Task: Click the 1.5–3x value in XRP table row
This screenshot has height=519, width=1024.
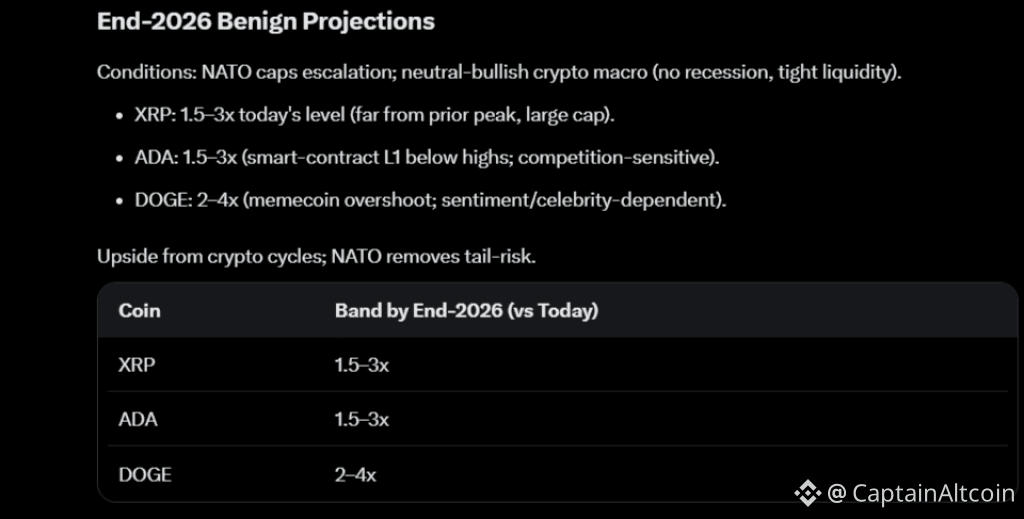Action: coord(362,365)
